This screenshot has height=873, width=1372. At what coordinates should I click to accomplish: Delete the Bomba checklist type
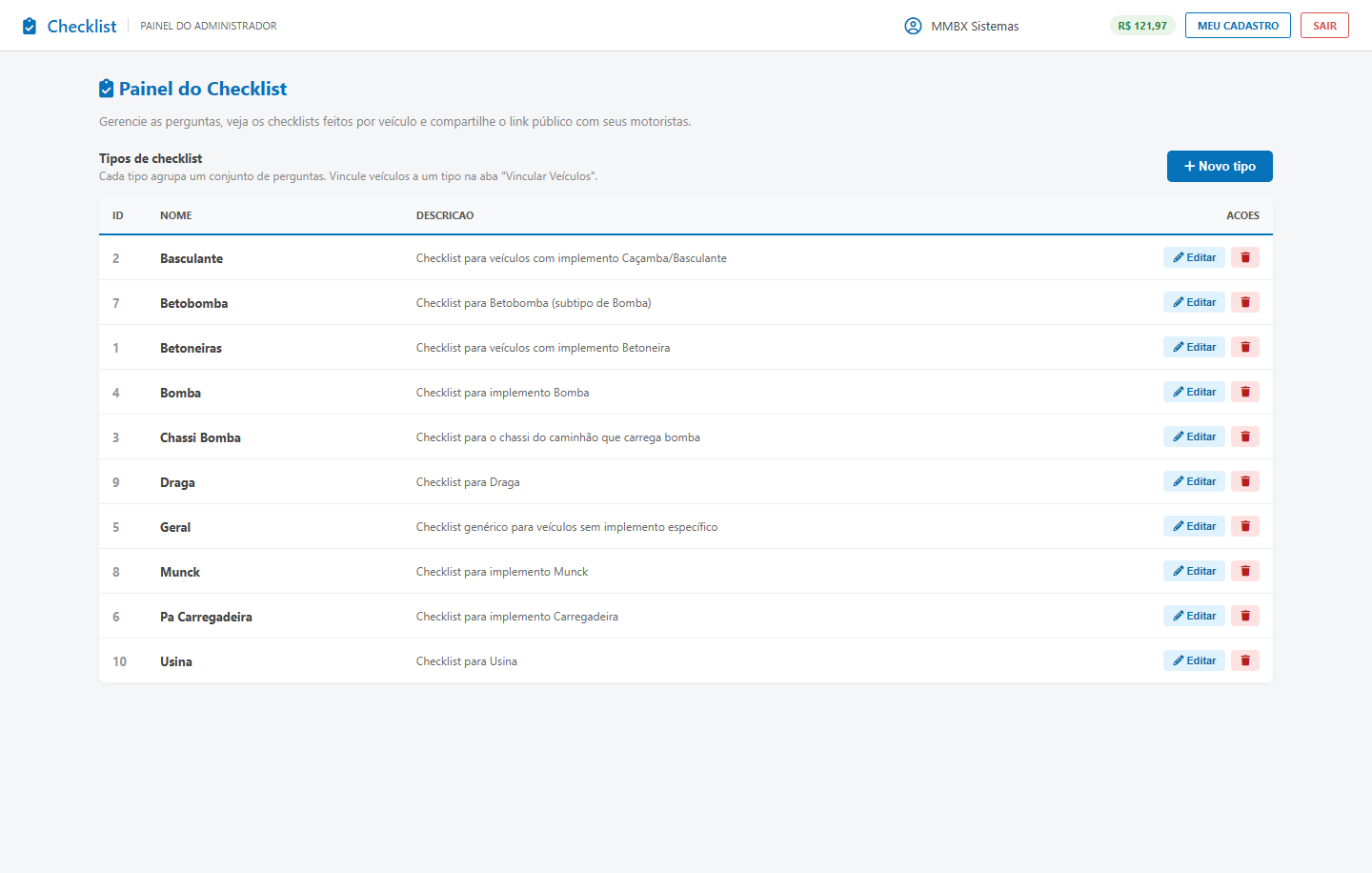1245,392
